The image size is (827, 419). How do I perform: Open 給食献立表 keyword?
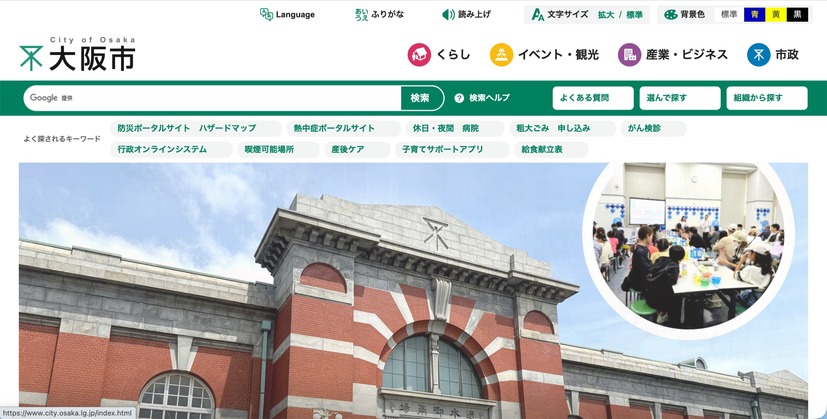pos(551,149)
